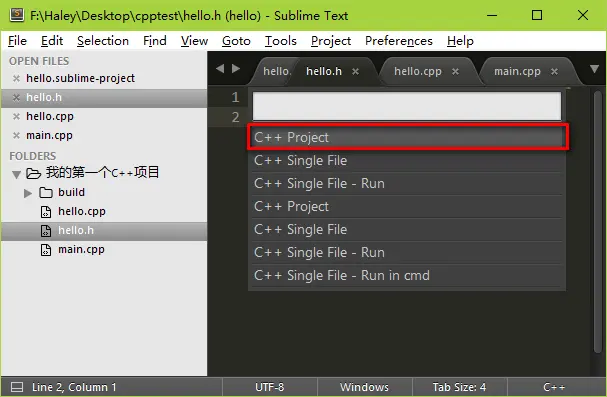Image resolution: width=607 pixels, height=397 pixels.
Task: Close the hello.h tab
Action: (x=355, y=72)
